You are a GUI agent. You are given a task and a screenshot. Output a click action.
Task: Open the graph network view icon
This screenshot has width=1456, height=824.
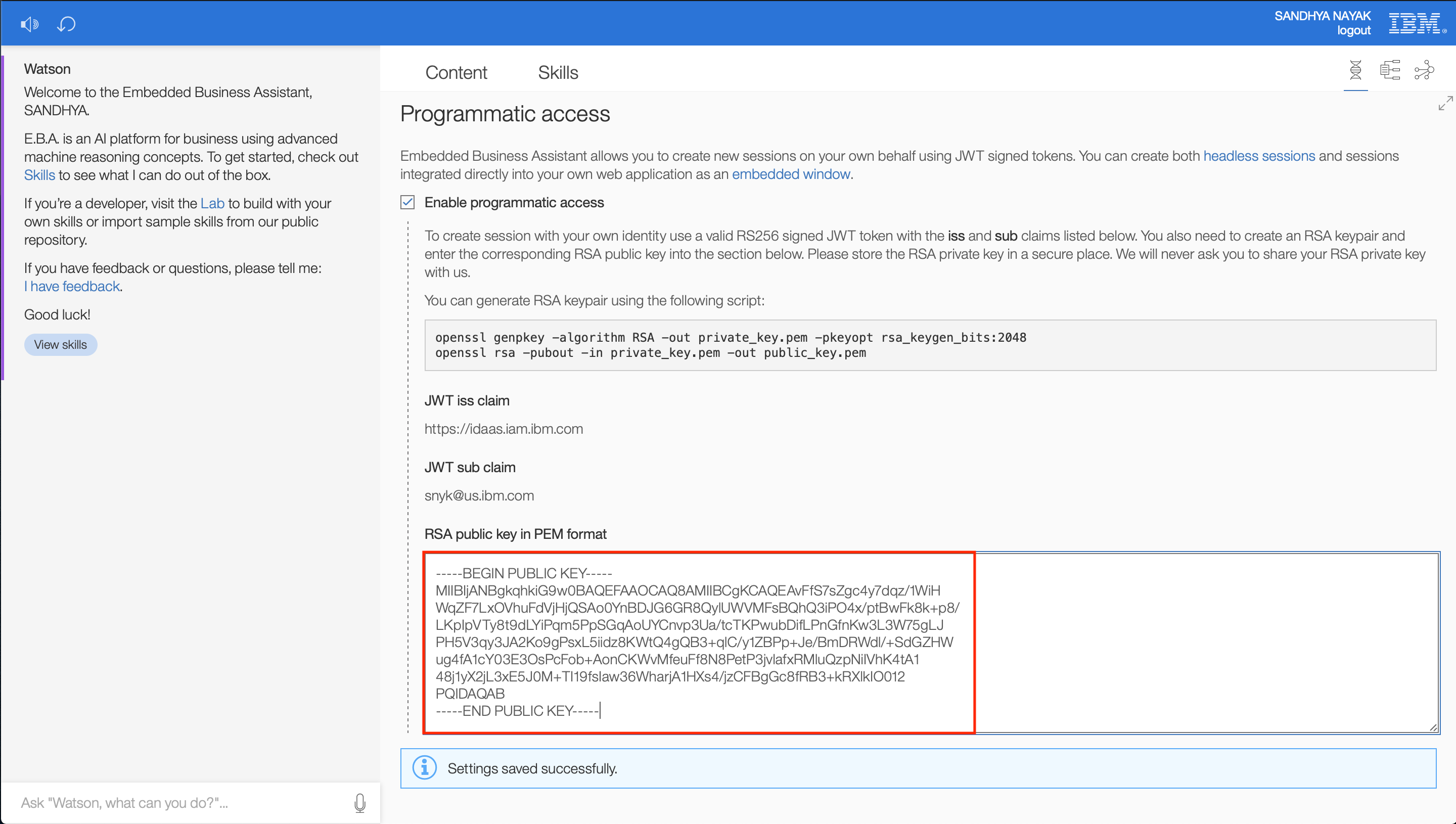[x=1424, y=71]
